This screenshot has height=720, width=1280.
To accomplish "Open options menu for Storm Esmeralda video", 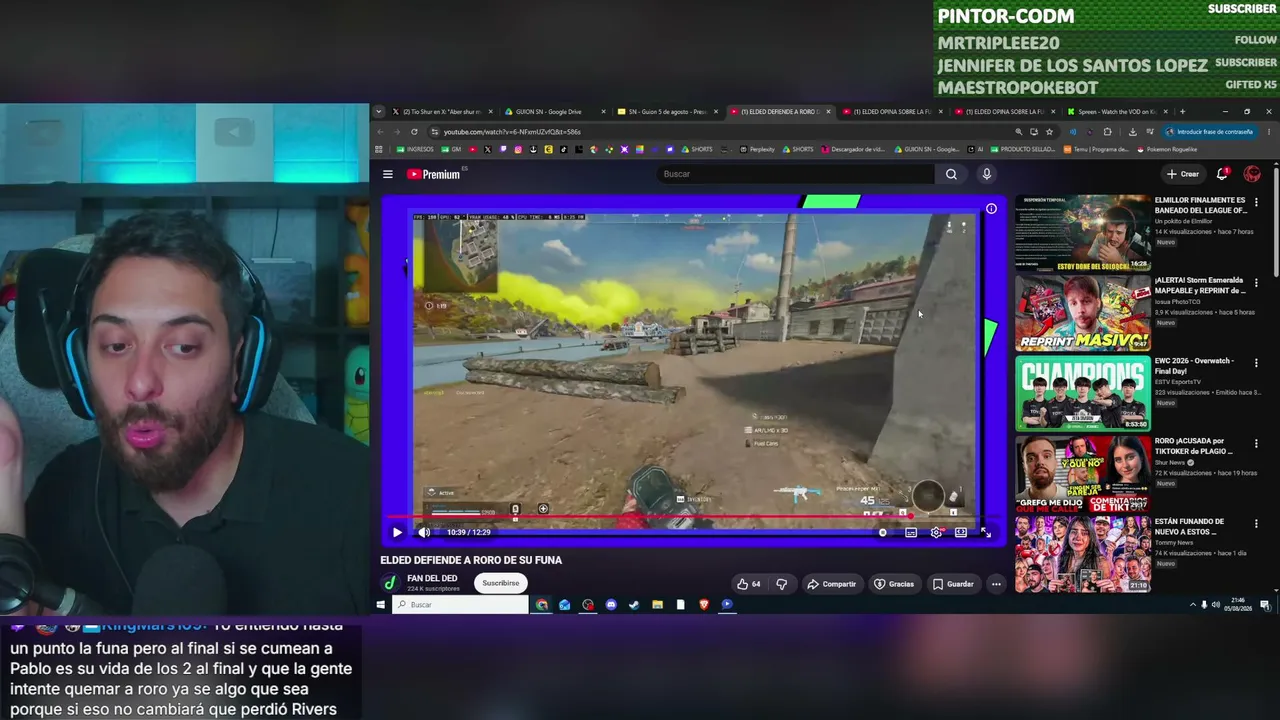I will [1256, 282].
